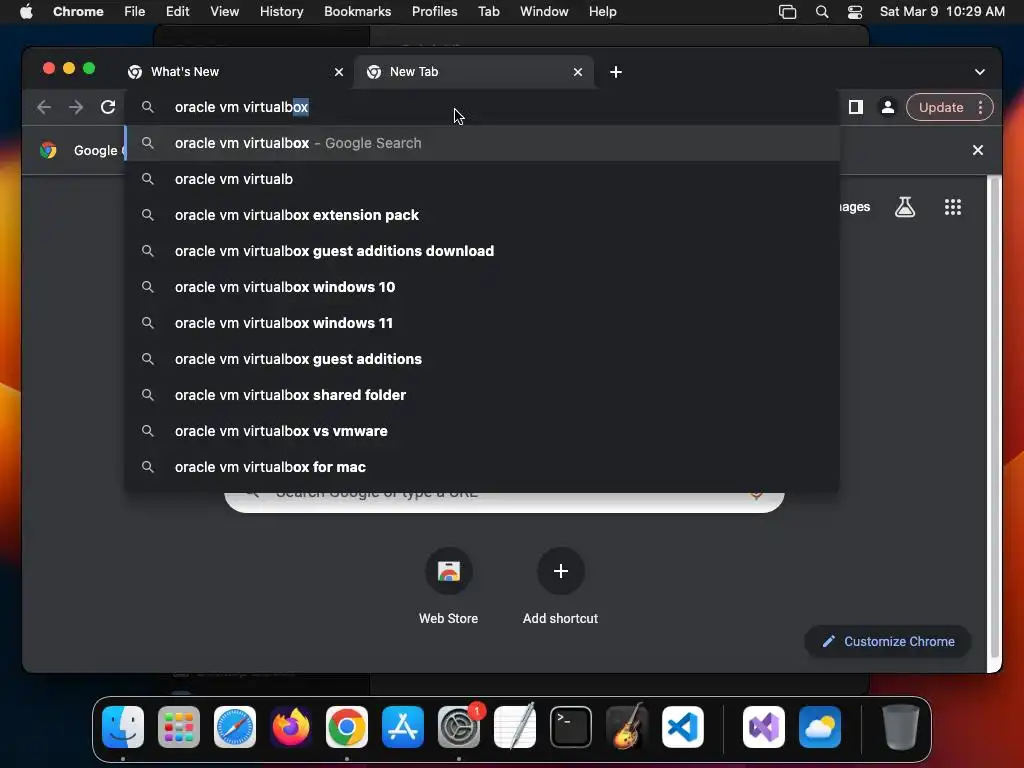
Task: Open Visual Studio Code from the Dock
Action: pyautogui.click(x=683, y=727)
